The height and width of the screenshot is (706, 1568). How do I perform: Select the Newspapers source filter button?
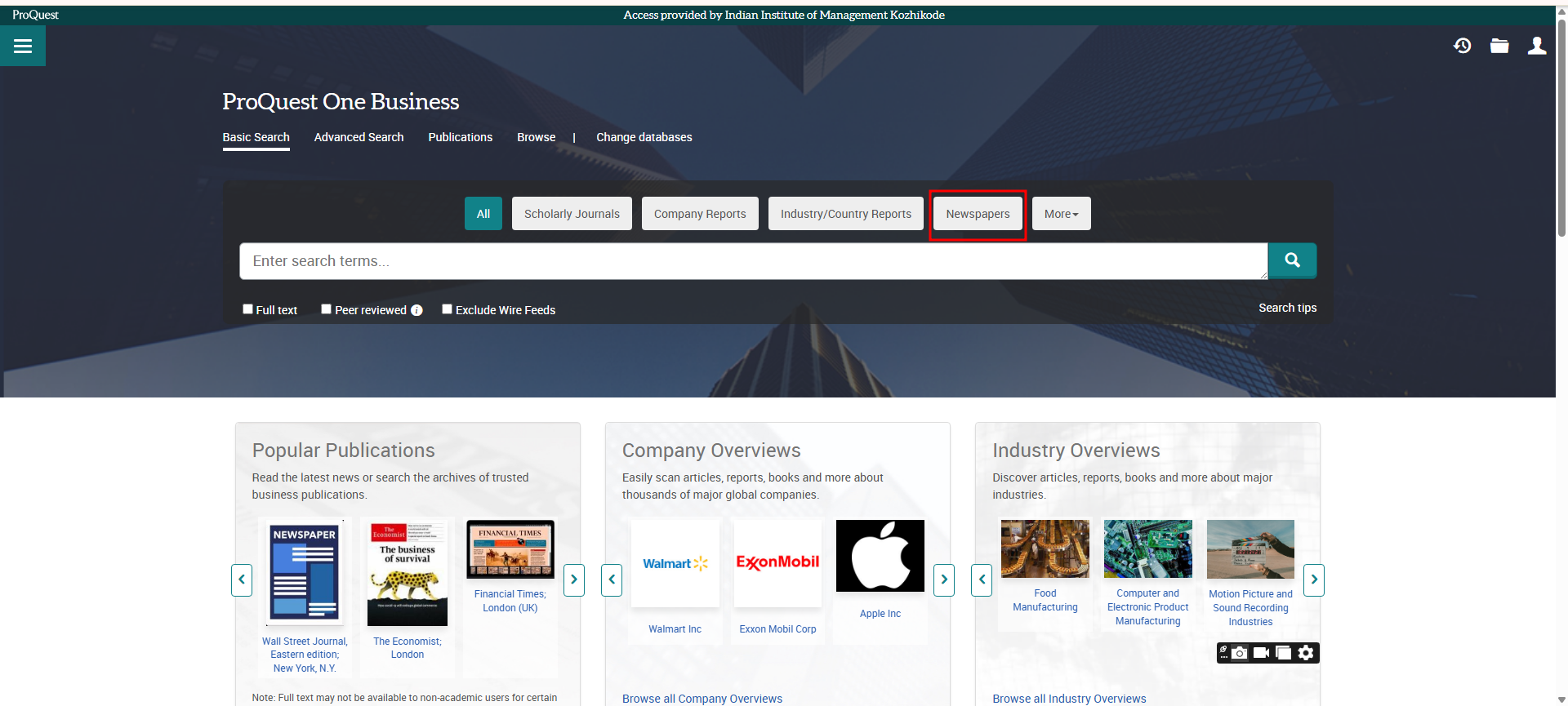point(978,214)
